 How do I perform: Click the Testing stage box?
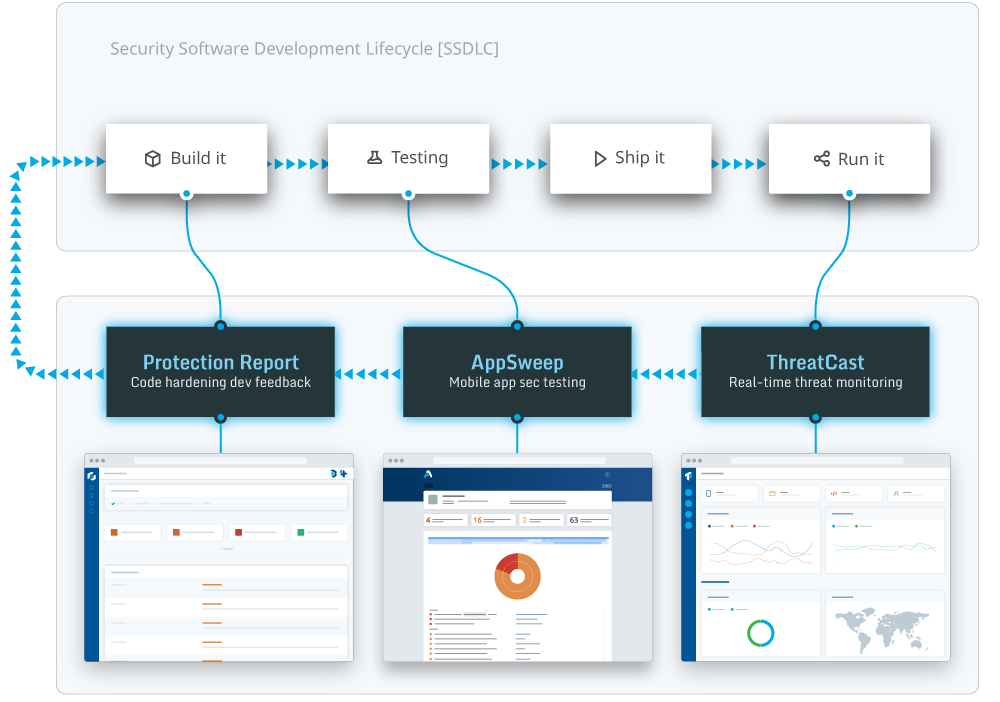(x=408, y=159)
